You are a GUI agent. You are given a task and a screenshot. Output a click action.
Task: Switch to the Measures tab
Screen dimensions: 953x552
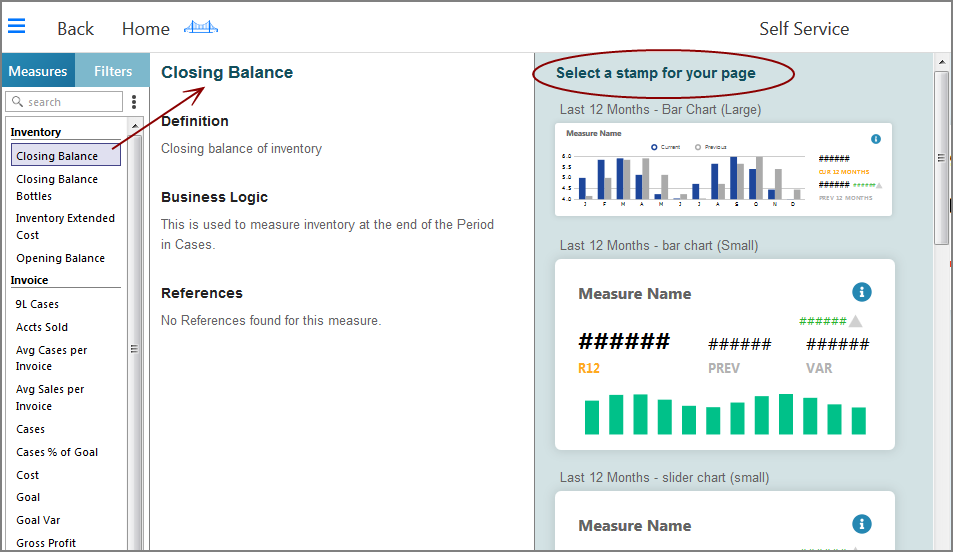coord(38,71)
